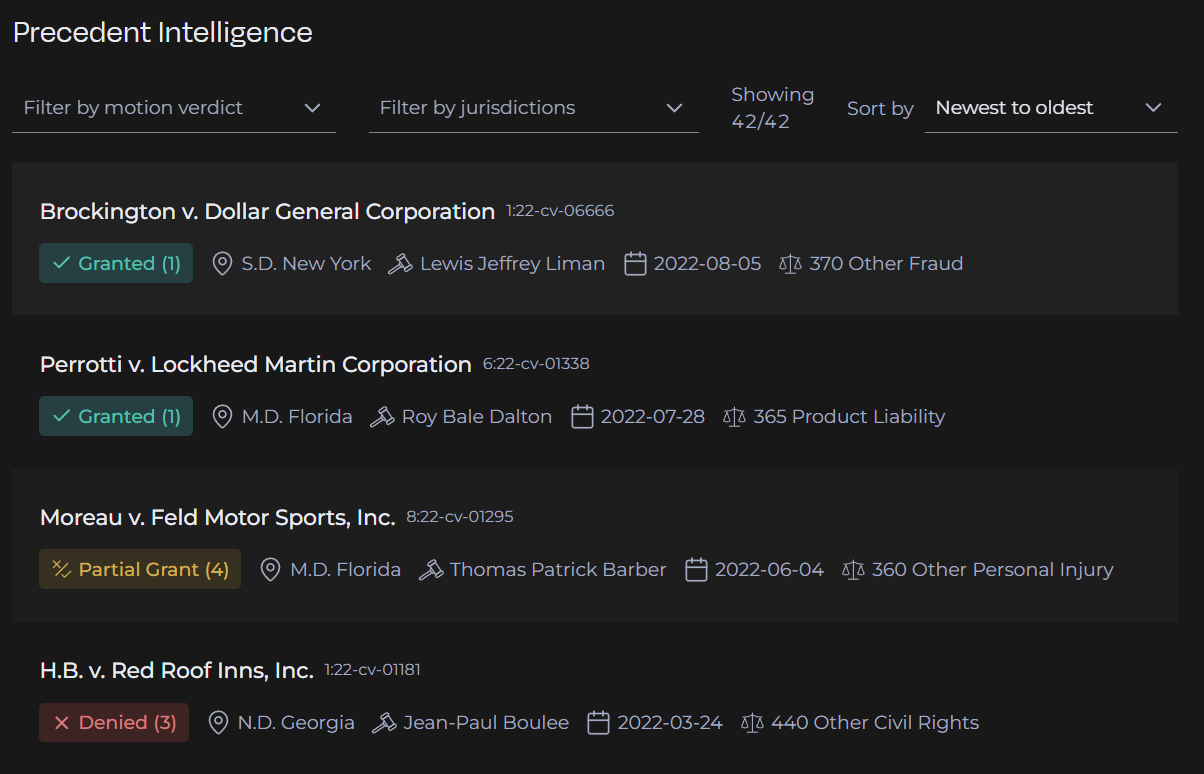The image size is (1204, 774).
Task: Click scales icon beside 365 Product Liability
Action: point(734,417)
